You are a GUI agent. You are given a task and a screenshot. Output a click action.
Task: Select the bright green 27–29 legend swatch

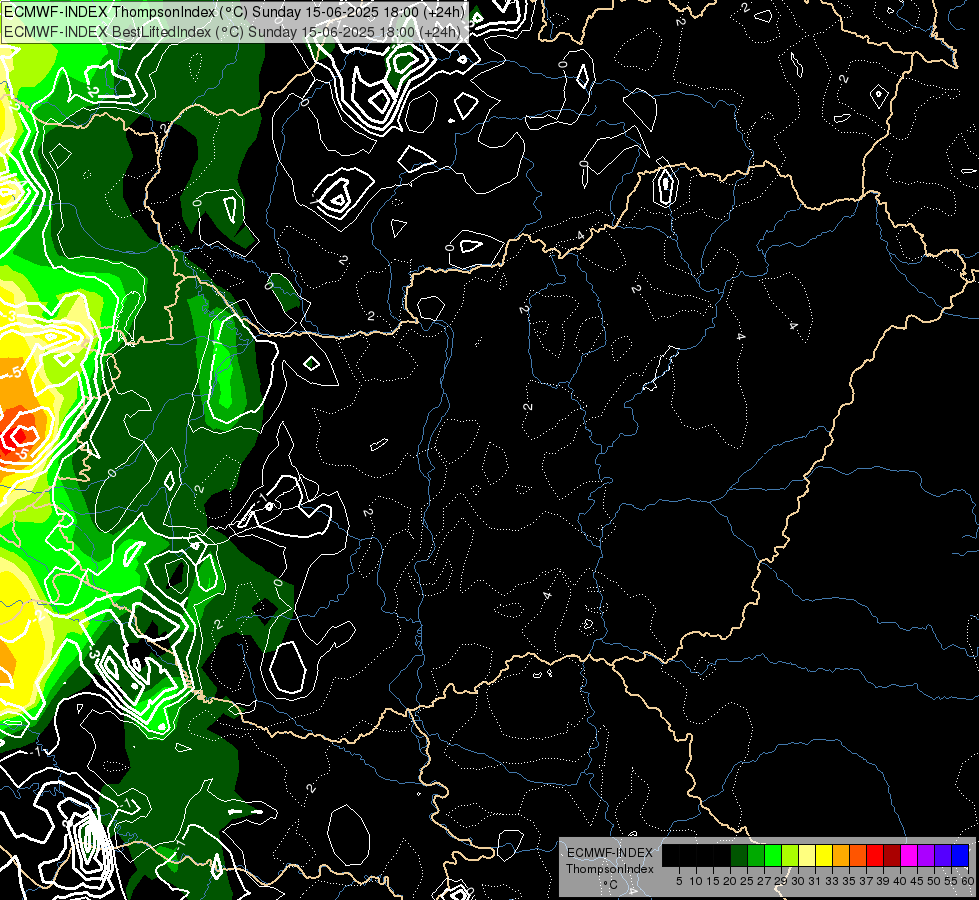point(773,855)
